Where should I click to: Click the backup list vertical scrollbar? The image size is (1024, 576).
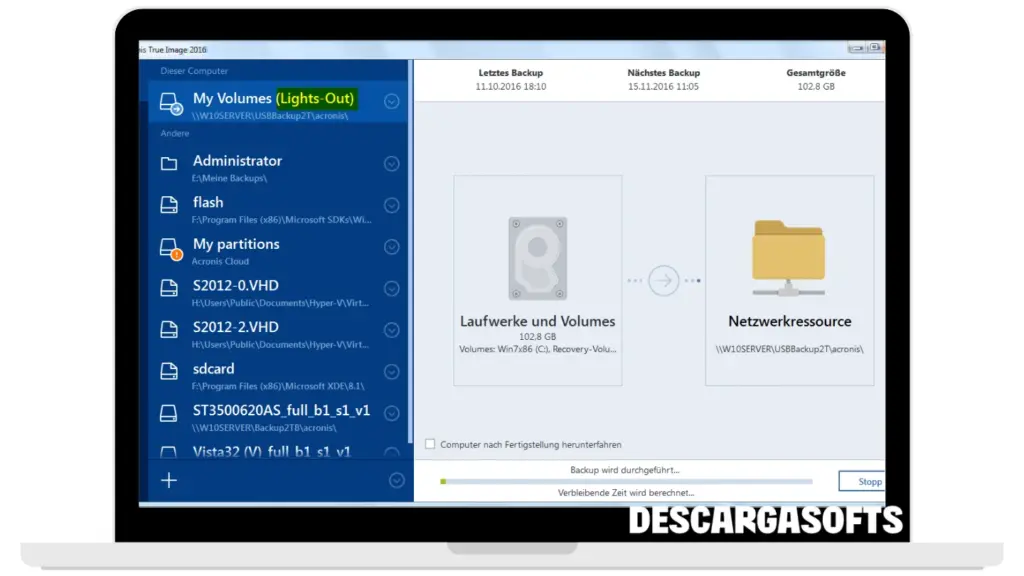click(x=410, y=250)
